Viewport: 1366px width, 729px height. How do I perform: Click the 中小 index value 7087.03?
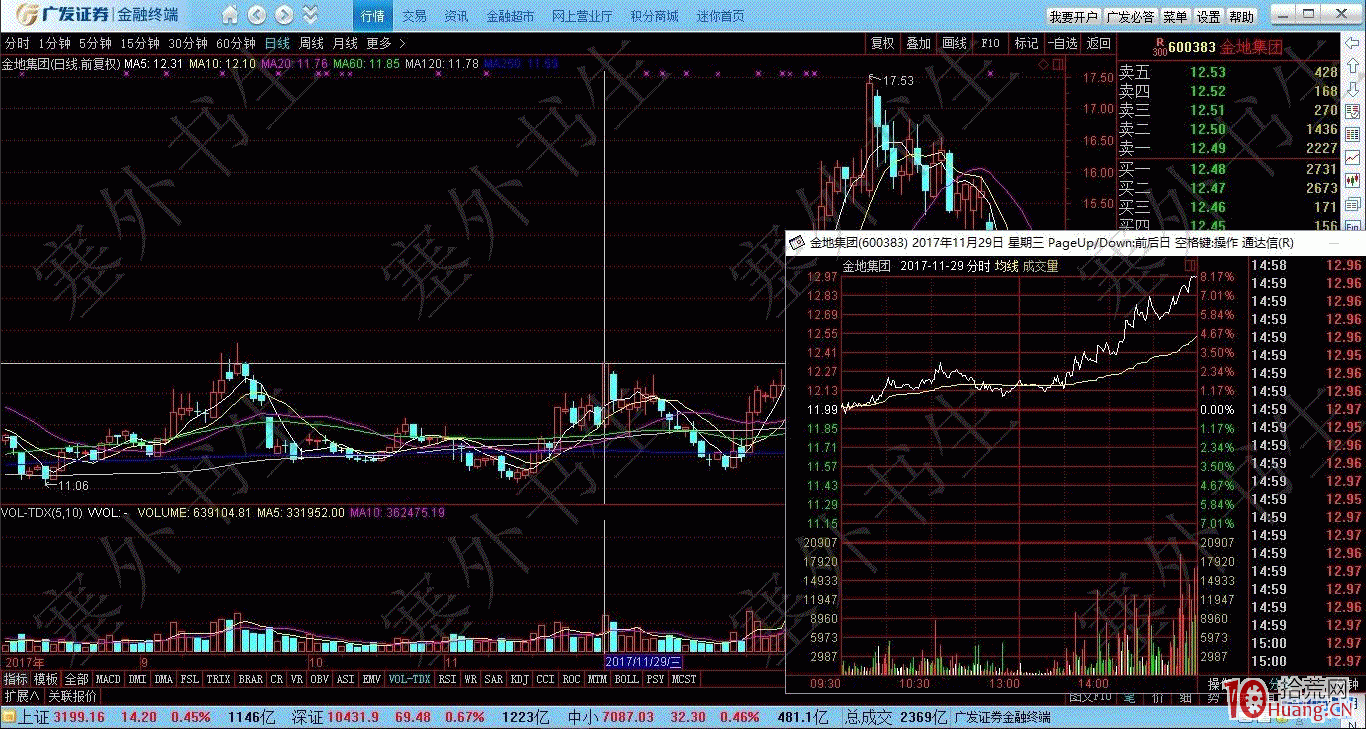click(626, 717)
